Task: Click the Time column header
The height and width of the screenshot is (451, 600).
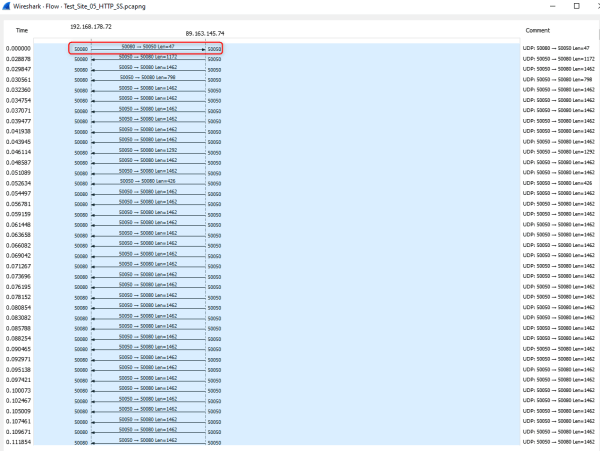Action: click(18, 32)
